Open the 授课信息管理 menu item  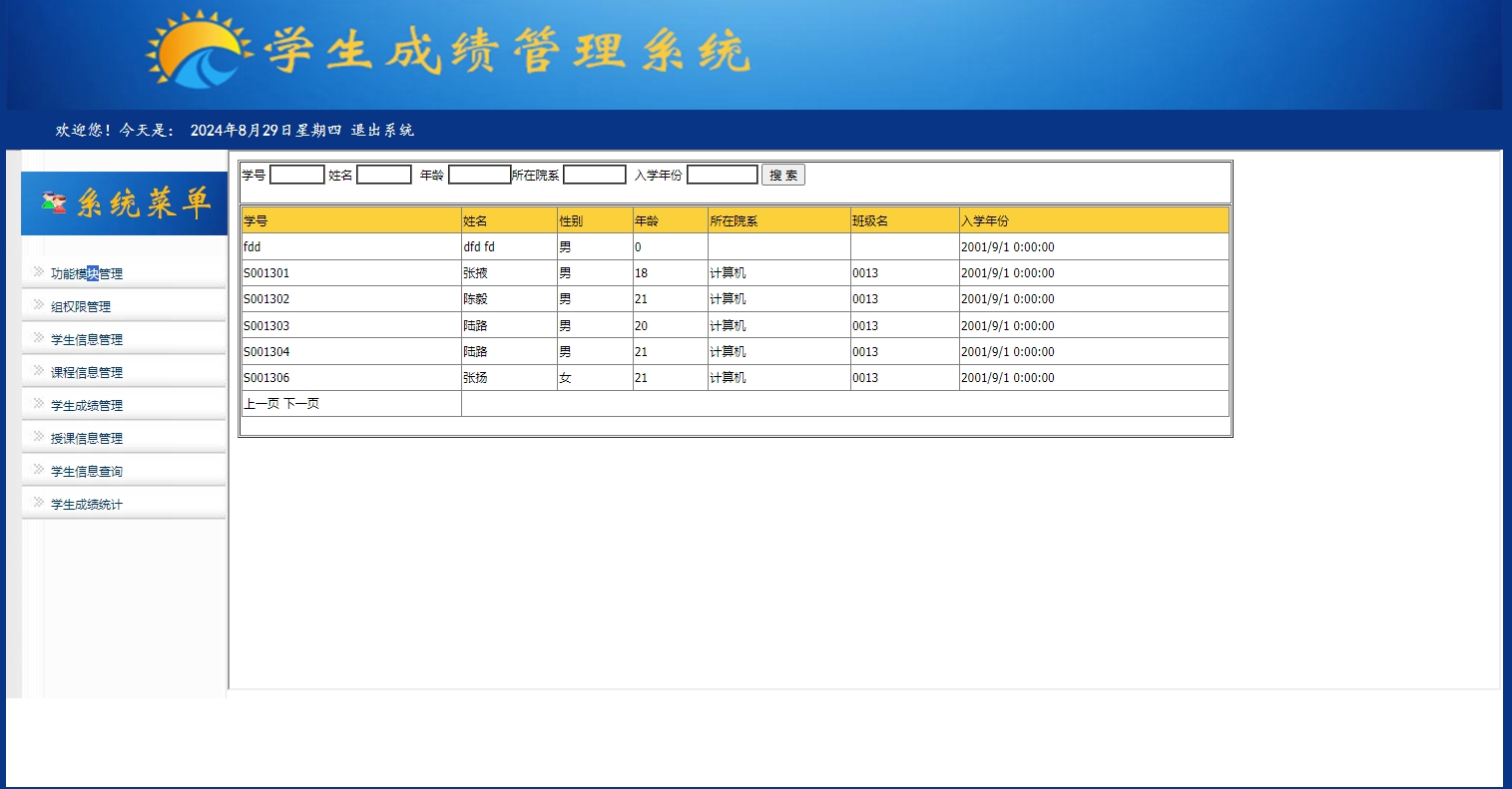coord(87,438)
